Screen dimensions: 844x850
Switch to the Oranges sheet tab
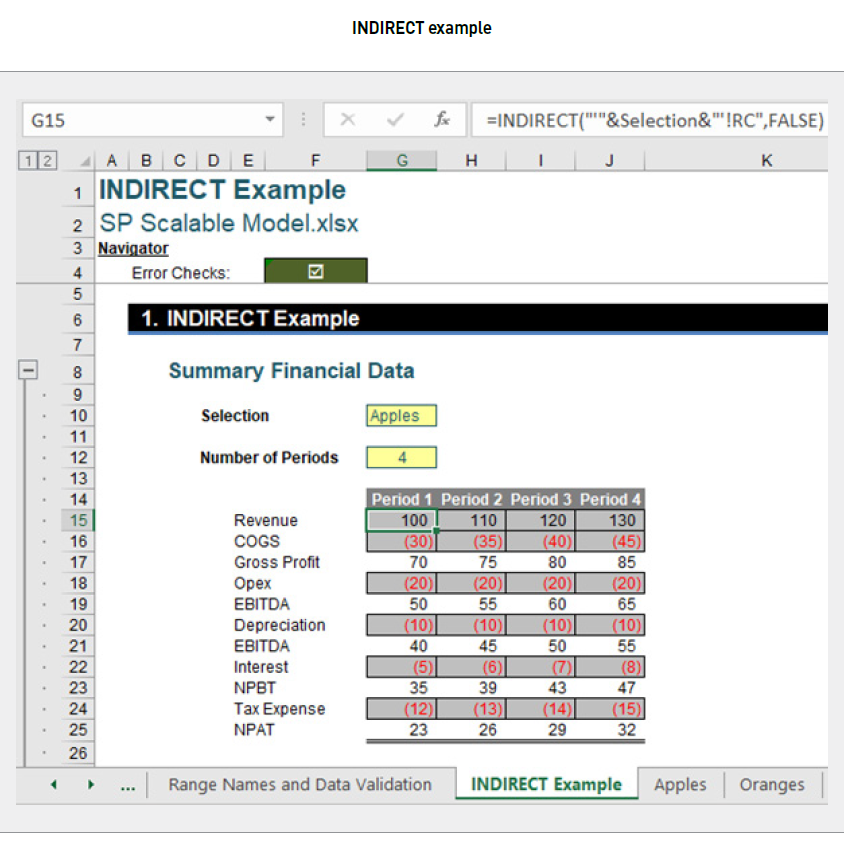pos(771,785)
